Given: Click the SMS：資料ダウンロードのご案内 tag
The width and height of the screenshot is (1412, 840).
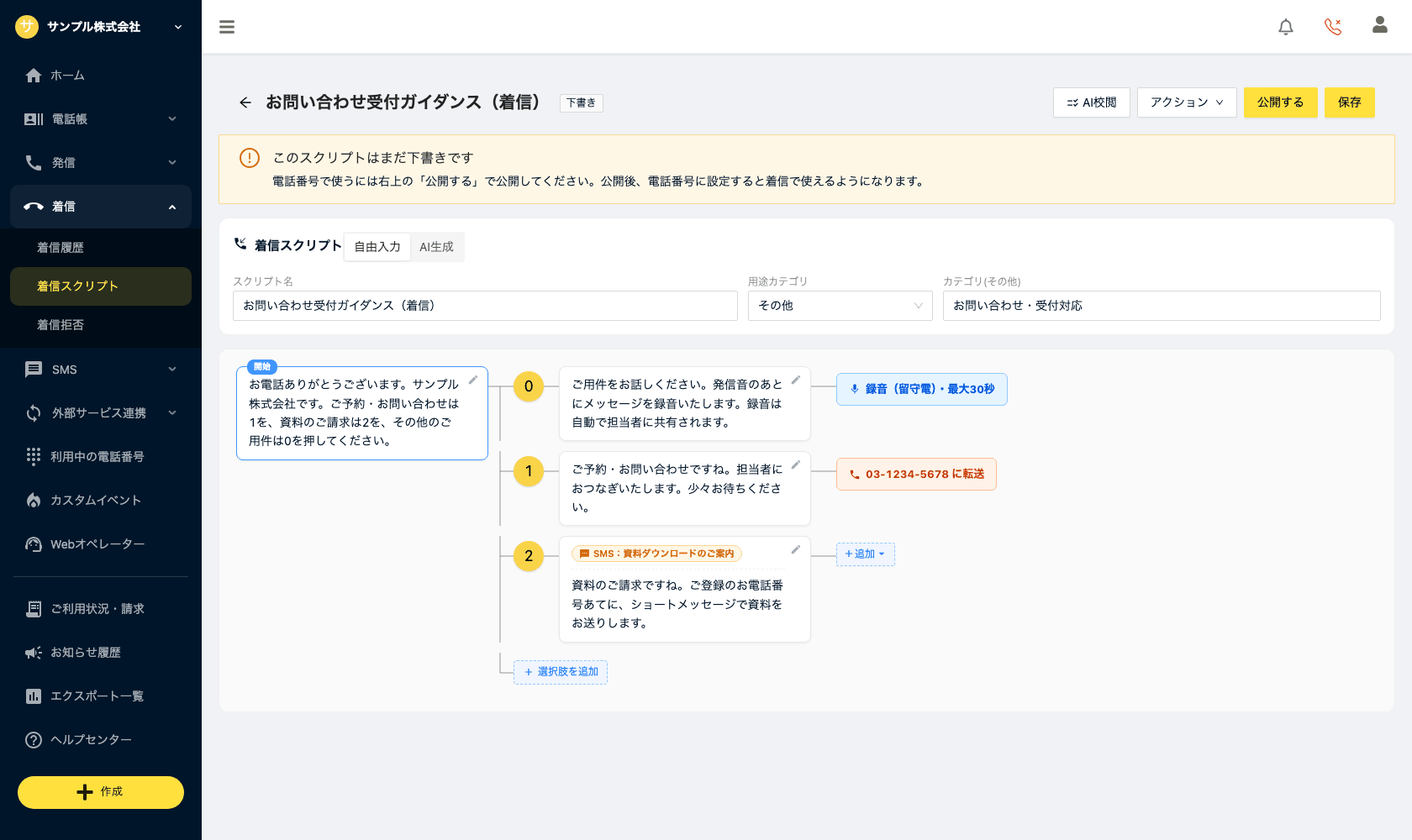Looking at the screenshot, I should 656,554.
